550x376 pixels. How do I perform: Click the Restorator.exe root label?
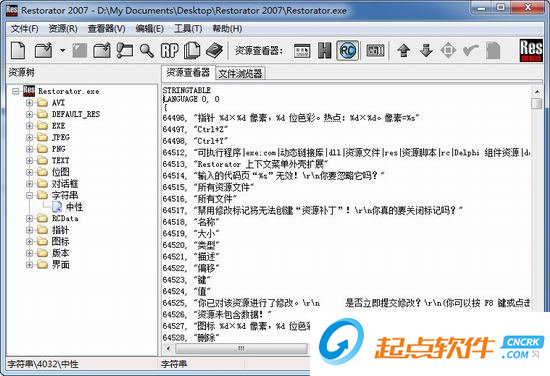tap(69, 91)
